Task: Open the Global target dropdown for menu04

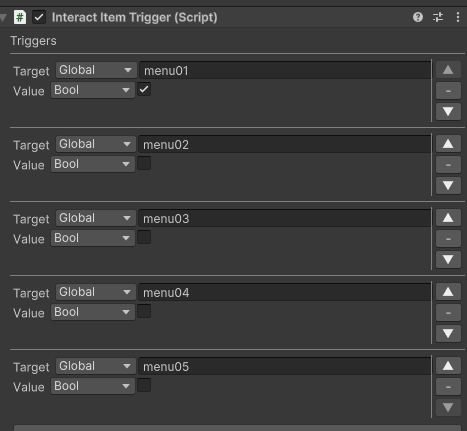Action: (96, 292)
